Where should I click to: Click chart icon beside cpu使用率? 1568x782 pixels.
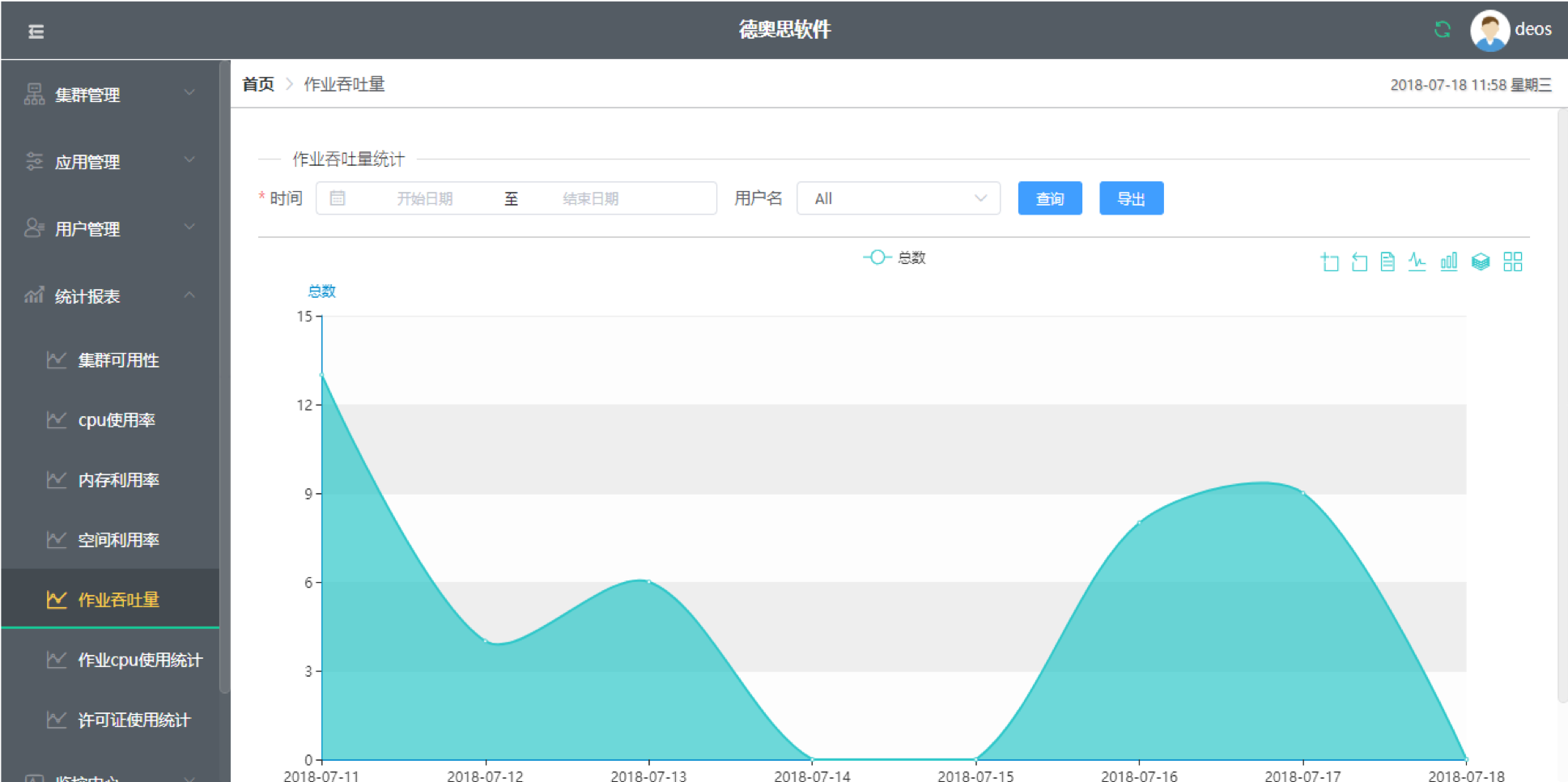[56, 419]
